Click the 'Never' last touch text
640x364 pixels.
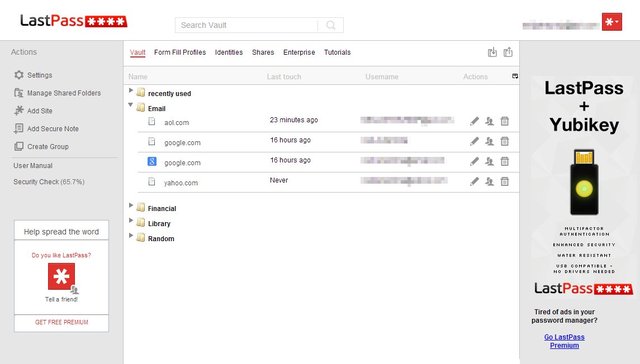pos(279,180)
